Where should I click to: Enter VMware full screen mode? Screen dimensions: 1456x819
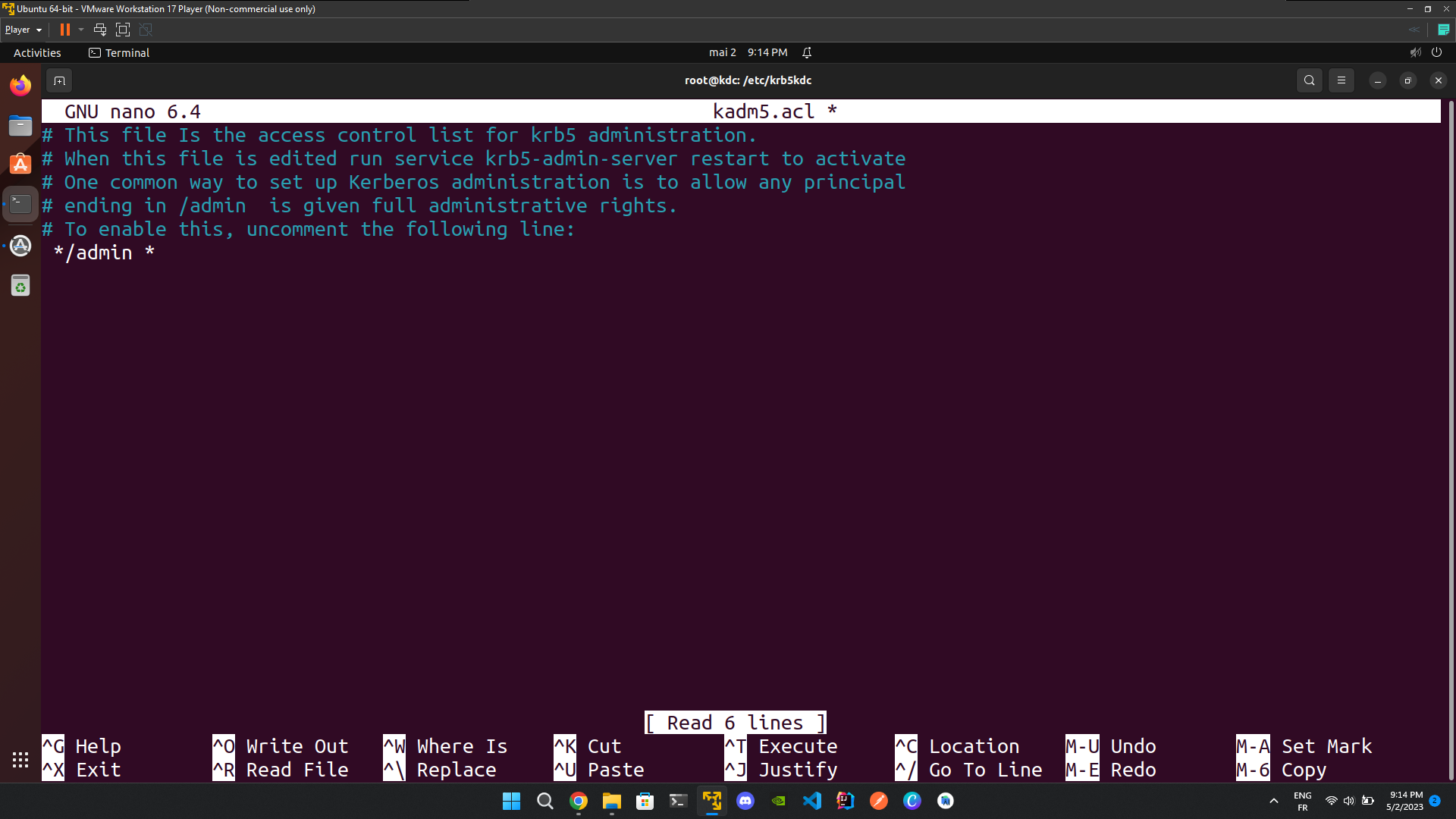tap(123, 30)
